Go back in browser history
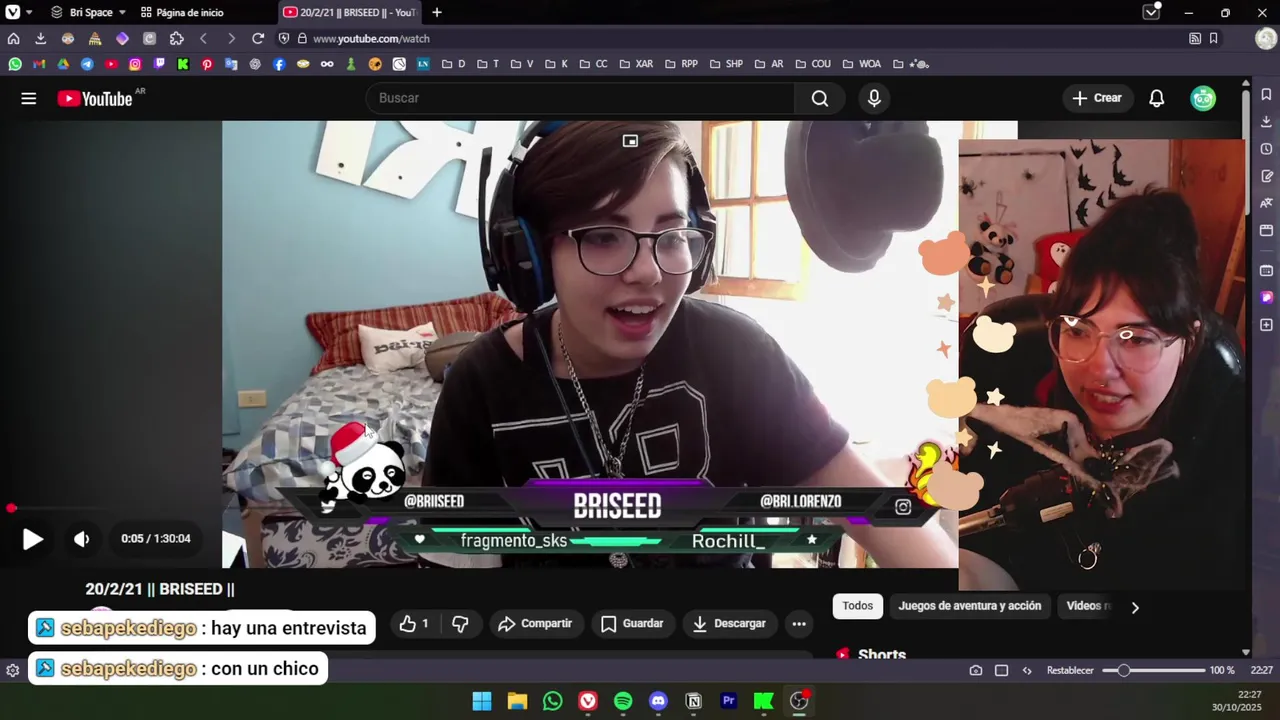Viewport: 1280px width, 720px height. point(204,38)
